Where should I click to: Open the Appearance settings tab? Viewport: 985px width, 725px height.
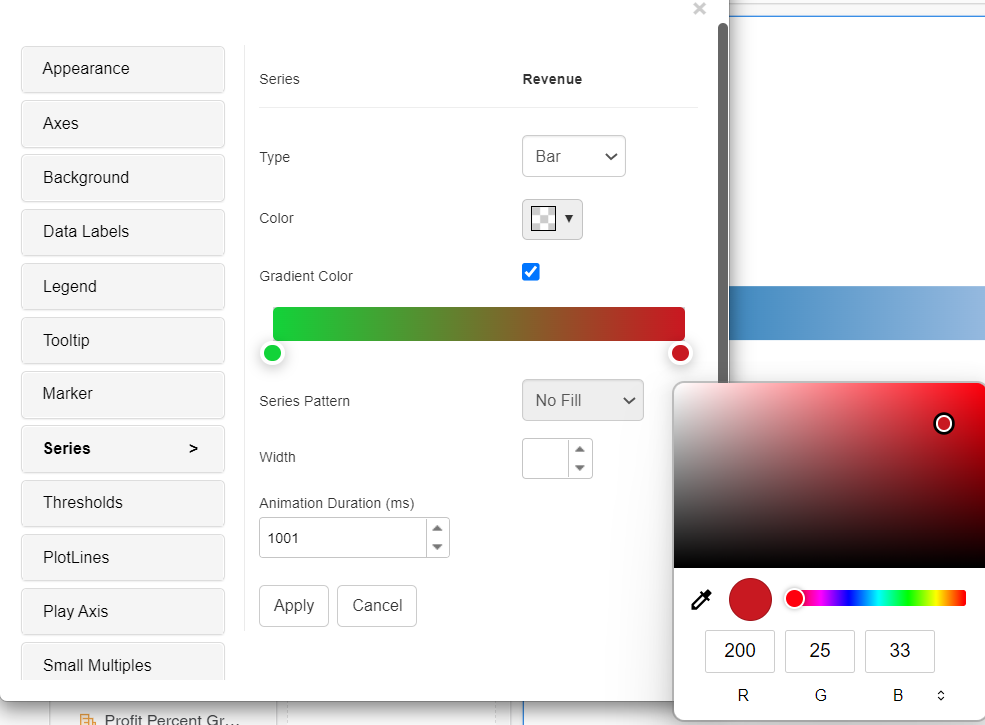pos(123,69)
